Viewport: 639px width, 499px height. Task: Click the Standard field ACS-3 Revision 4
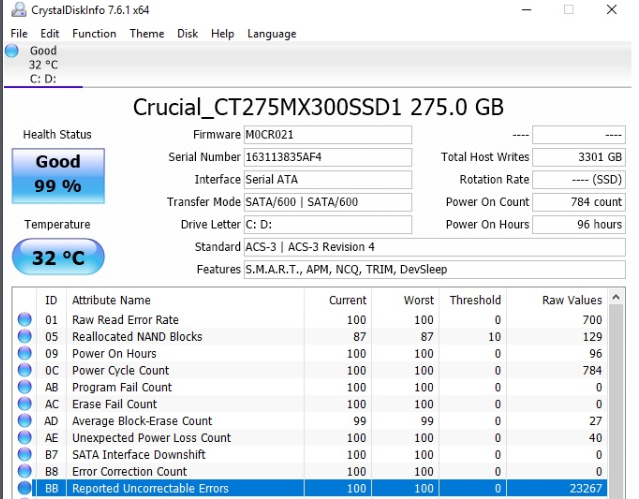click(x=434, y=247)
